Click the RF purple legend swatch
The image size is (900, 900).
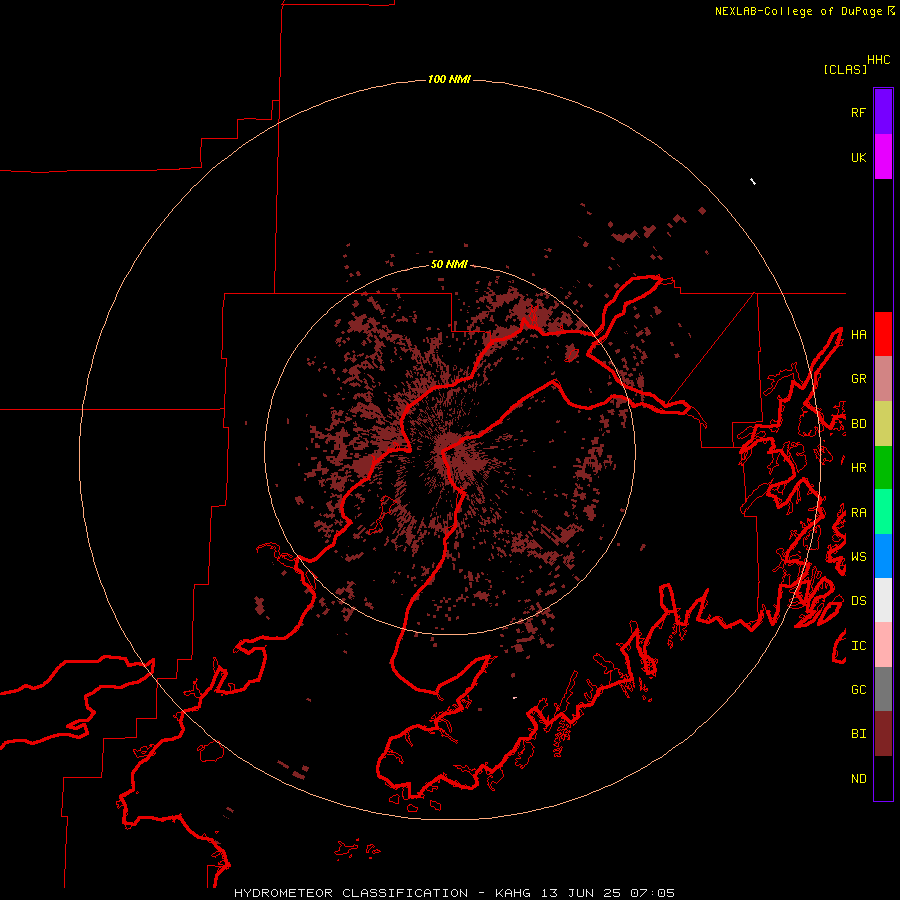tap(883, 112)
